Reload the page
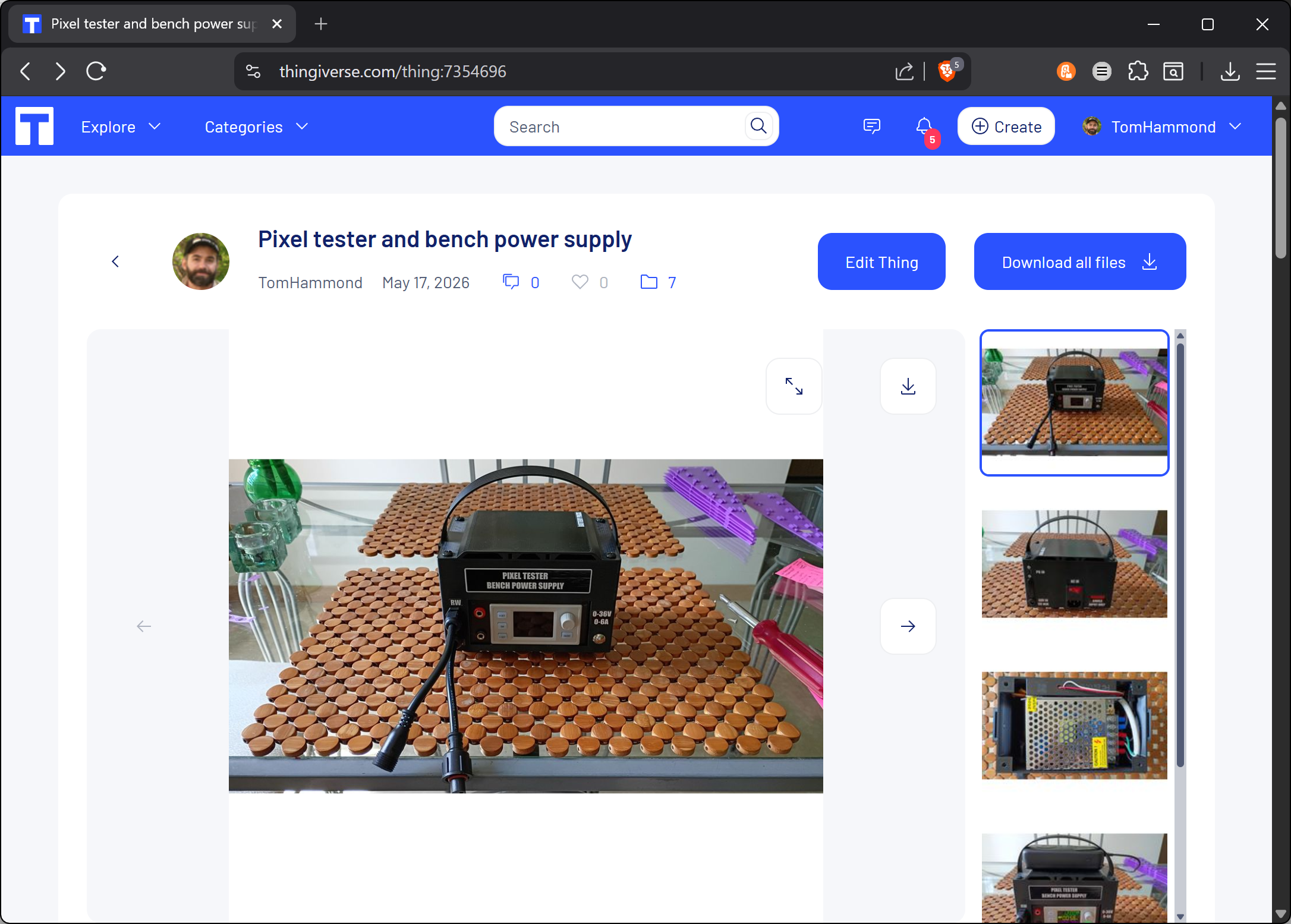This screenshot has width=1291, height=924. (96, 71)
